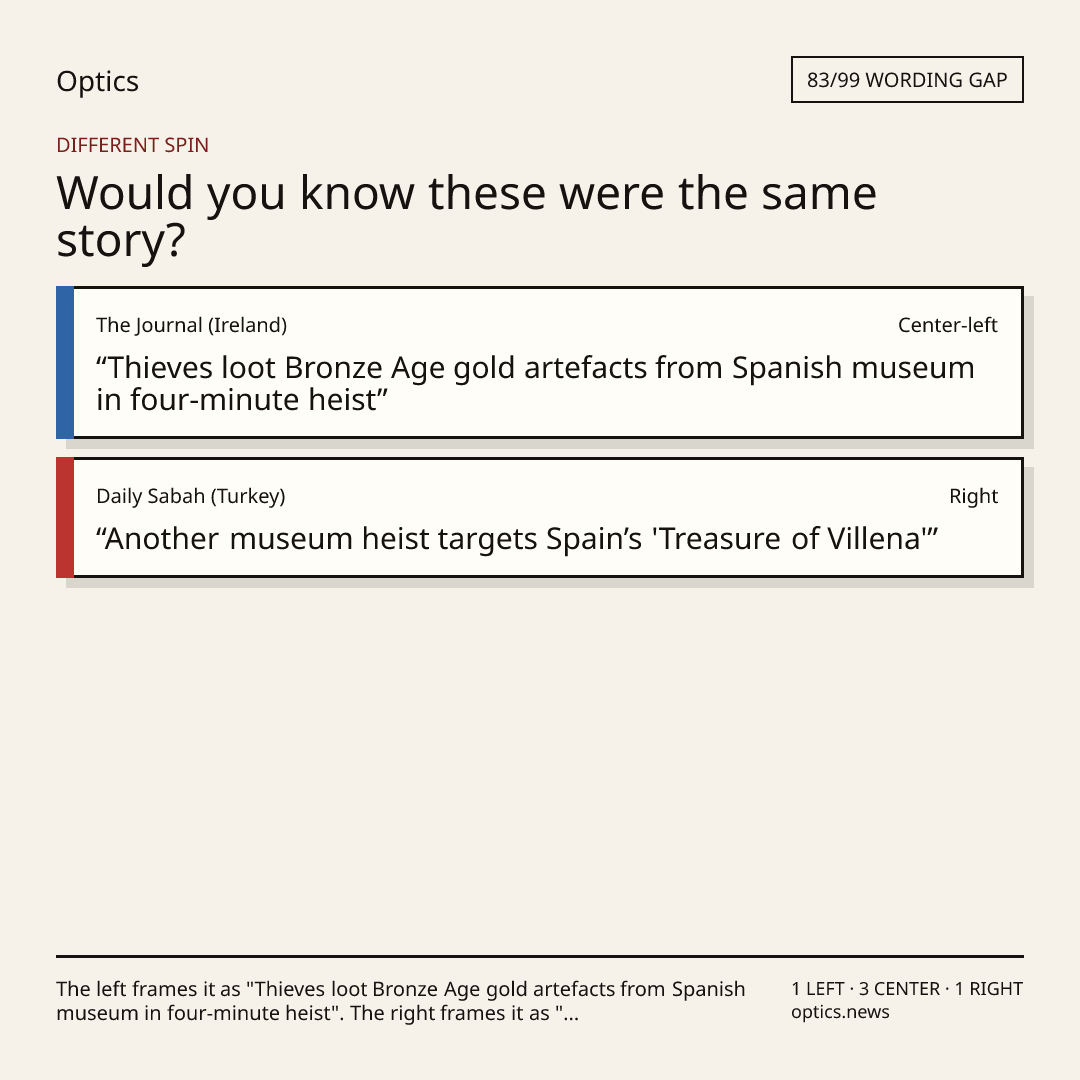Image resolution: width=1080 pixels, height=1080 pixels.
Task: Click the Optics logo text
Action: [97, 82]
